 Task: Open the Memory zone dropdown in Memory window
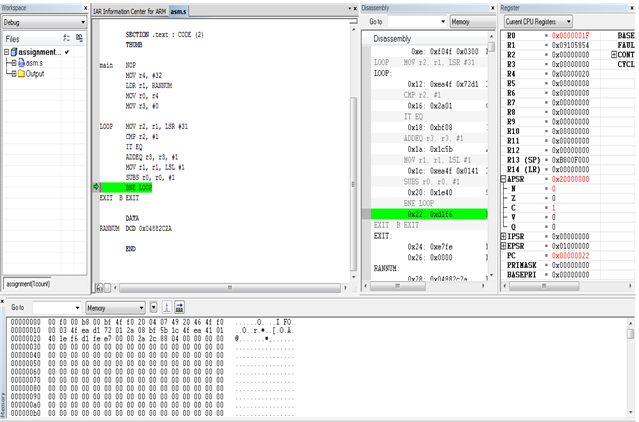[x=115, y=308]
